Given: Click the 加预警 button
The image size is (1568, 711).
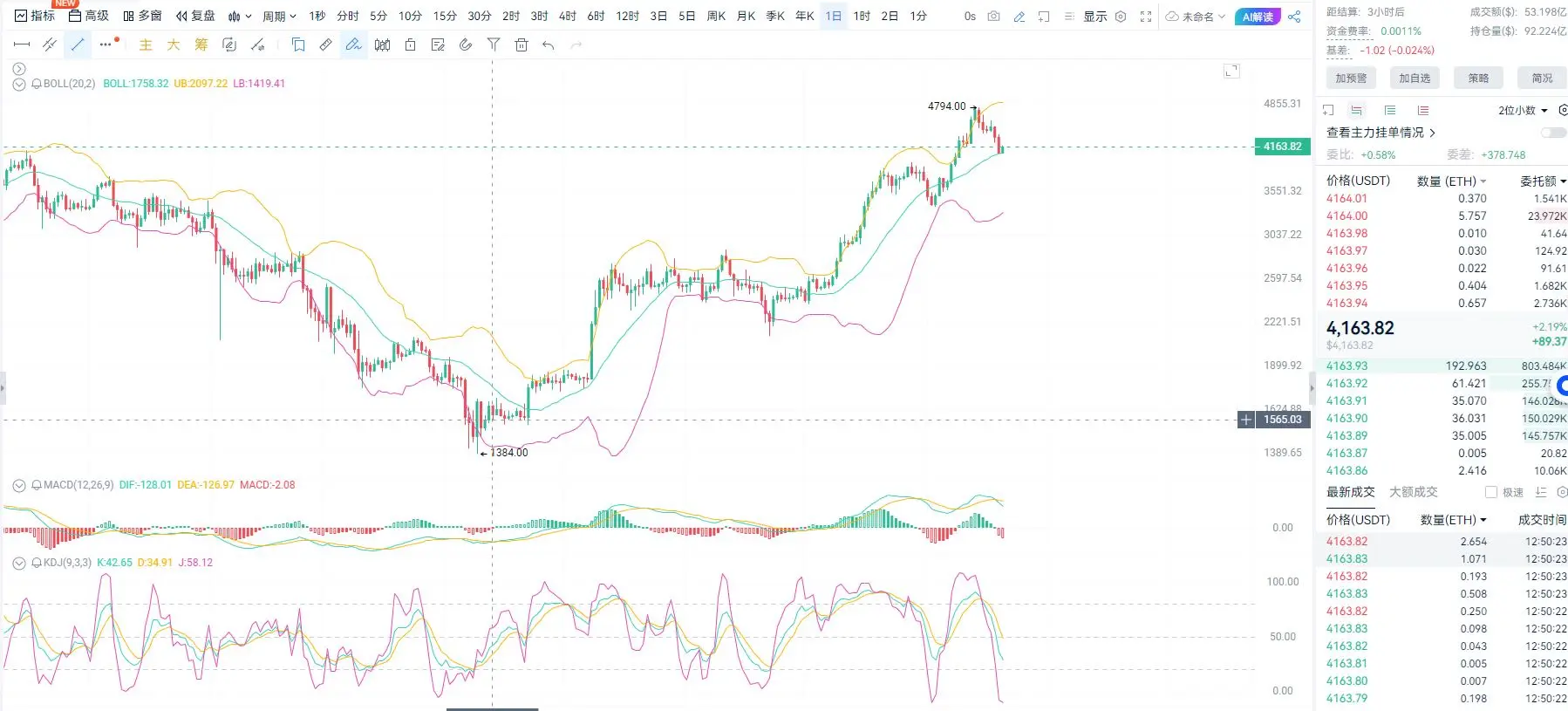Looking at the screenshot, I should [x=1351, y=78].
